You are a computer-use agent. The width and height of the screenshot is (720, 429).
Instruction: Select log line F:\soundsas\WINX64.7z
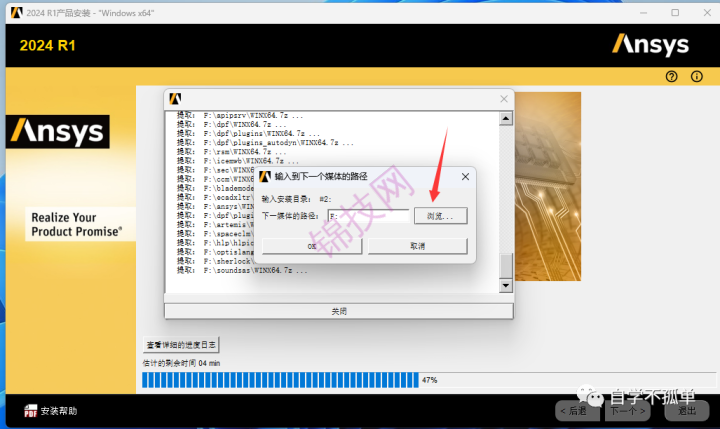(x=242, y=270)
